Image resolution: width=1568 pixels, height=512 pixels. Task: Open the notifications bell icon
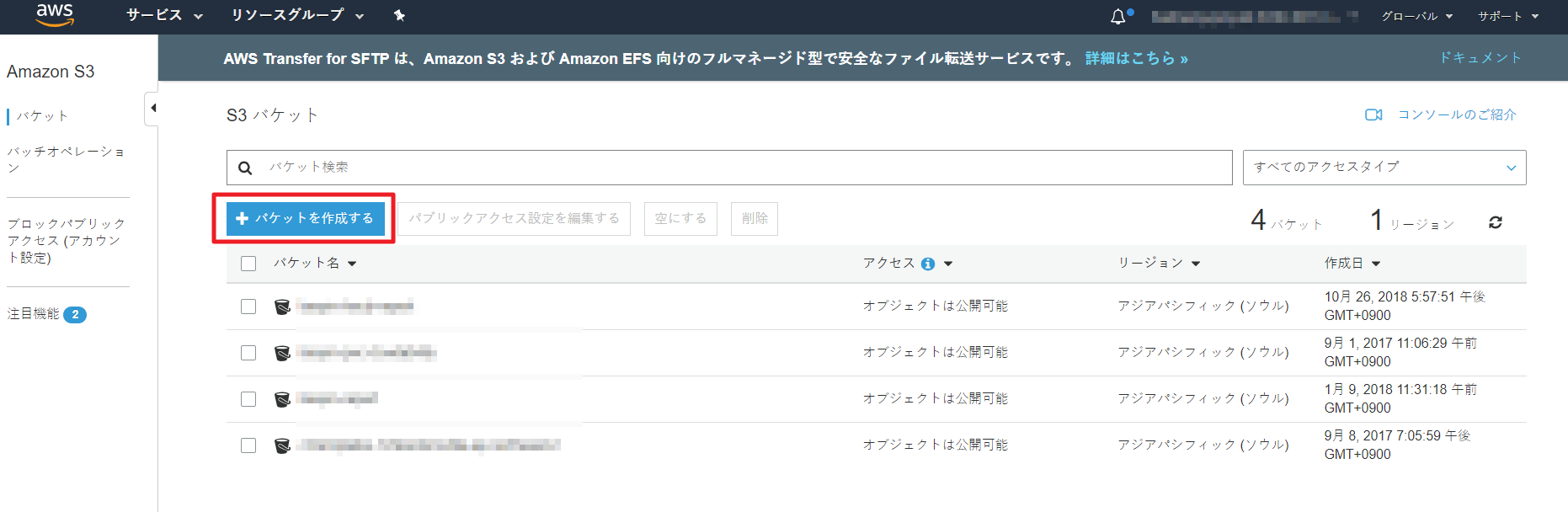[x=1118, y=16]
